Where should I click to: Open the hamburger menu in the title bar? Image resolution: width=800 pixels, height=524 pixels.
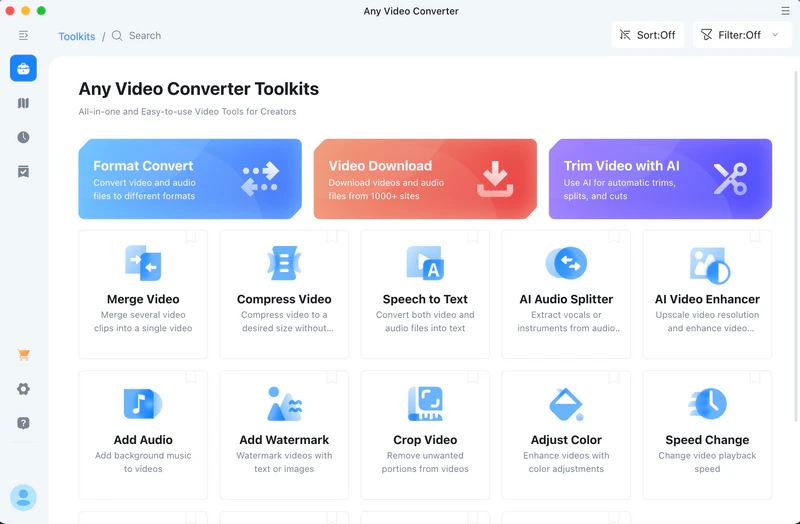785,11
